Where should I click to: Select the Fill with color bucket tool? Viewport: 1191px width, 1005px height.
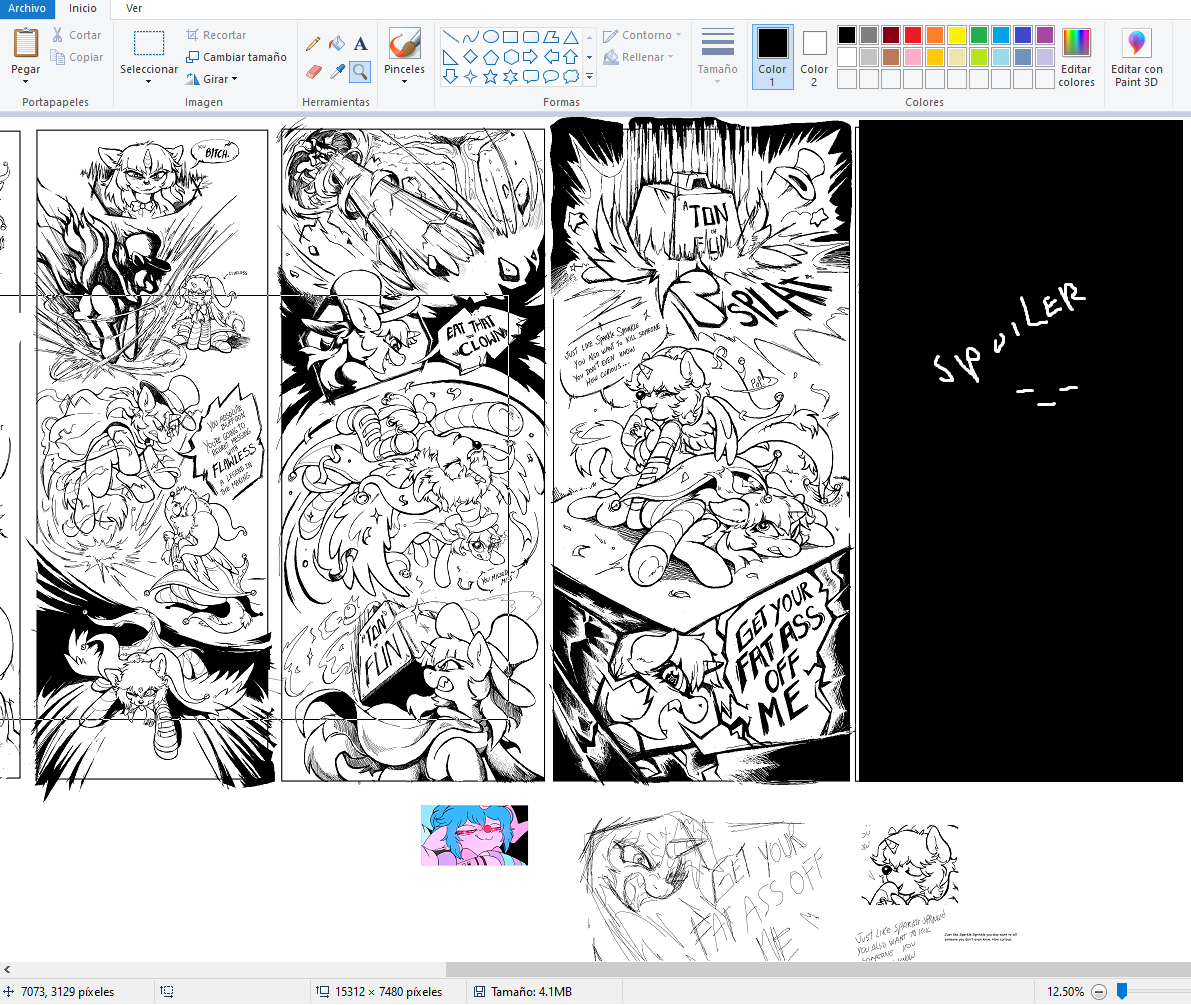pos(336,44)
